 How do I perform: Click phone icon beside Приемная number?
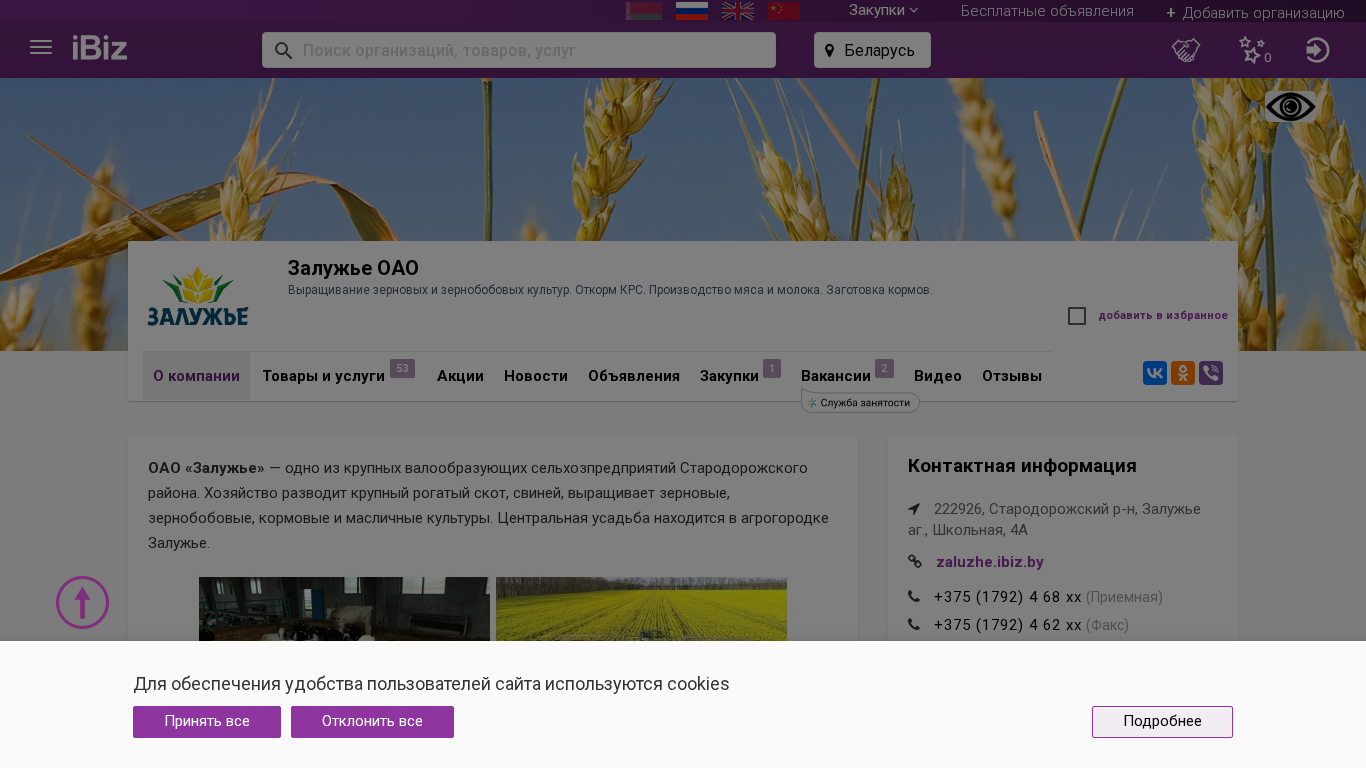(x=914, y=597)
